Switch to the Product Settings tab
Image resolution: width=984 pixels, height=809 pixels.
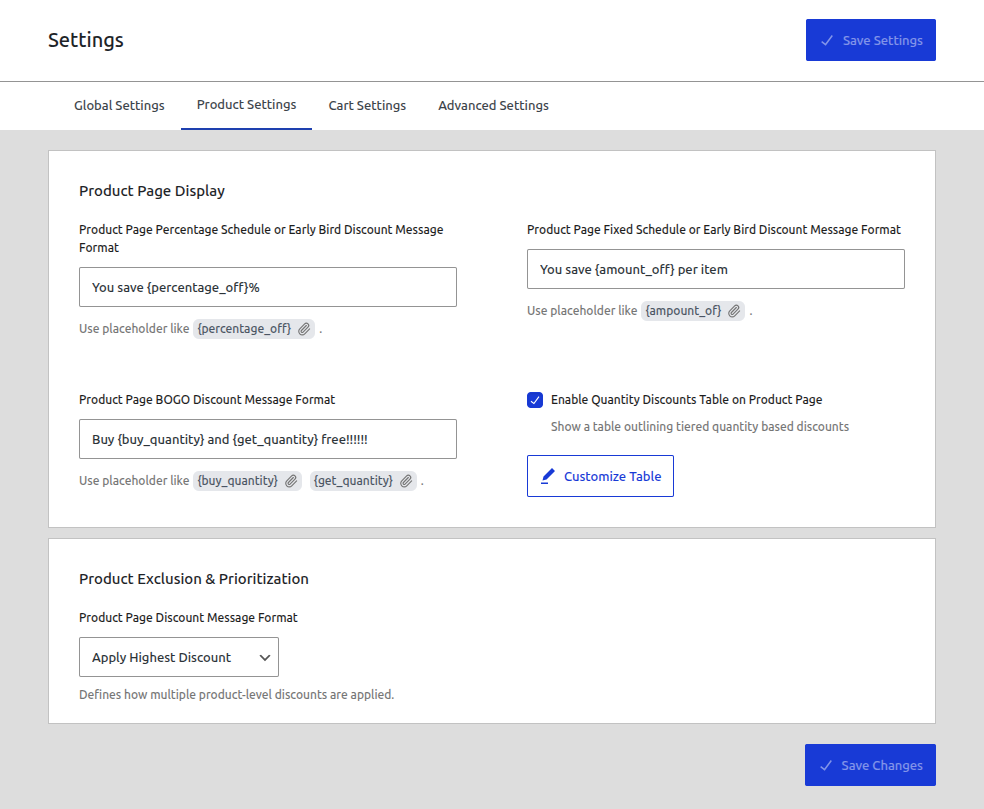[246, 104]
